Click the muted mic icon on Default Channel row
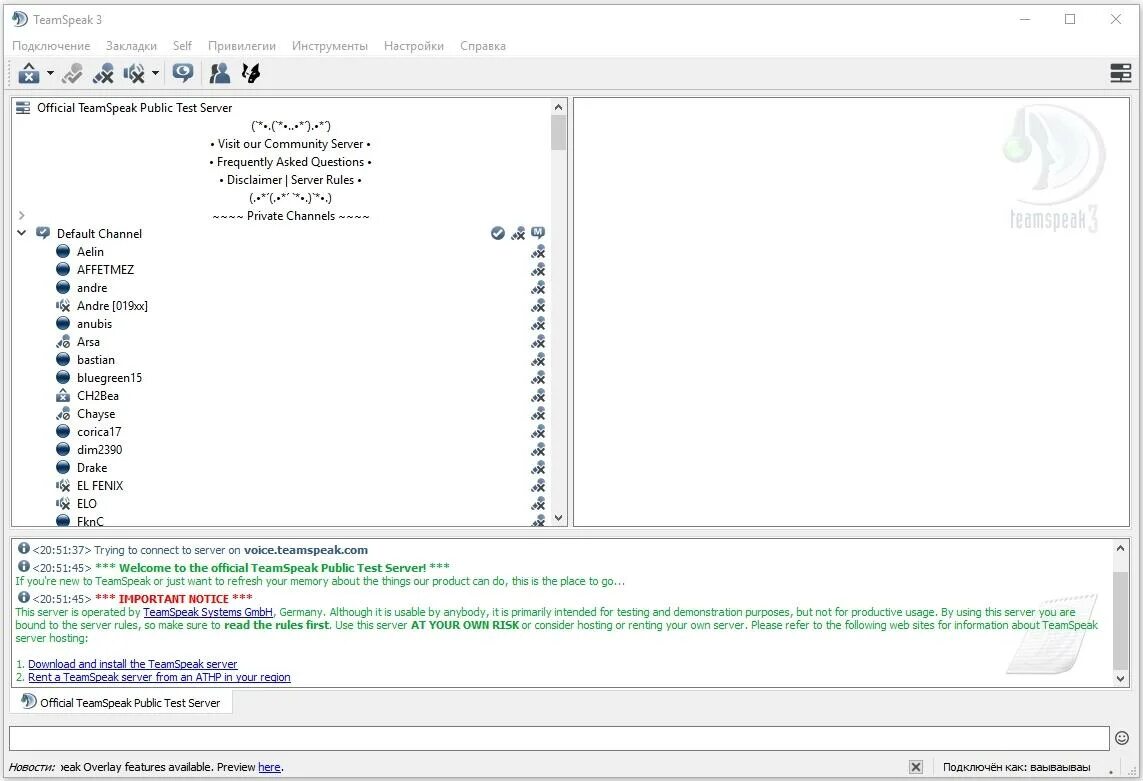The height and width of the screenshot is (781, 1143). tap(518, 233)
